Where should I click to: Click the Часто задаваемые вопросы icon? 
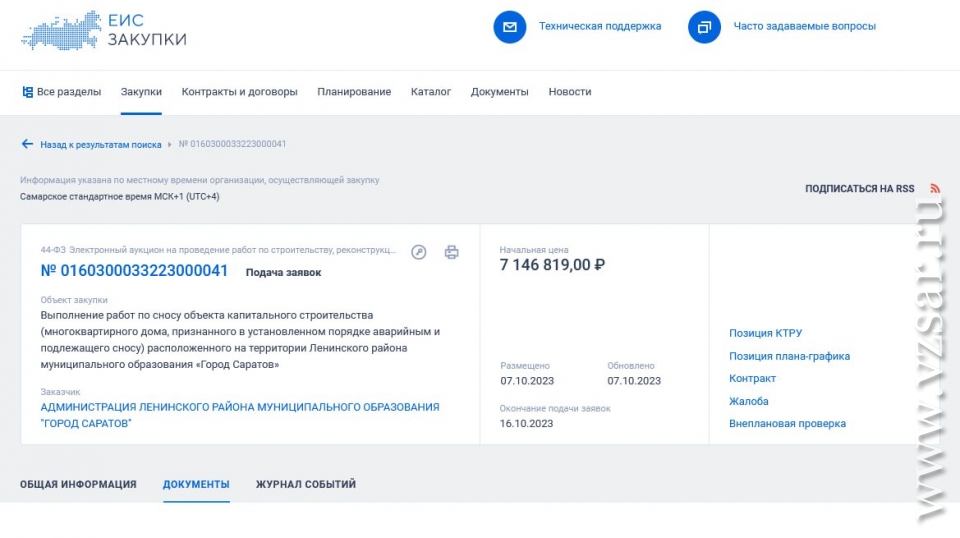point(704,27)
